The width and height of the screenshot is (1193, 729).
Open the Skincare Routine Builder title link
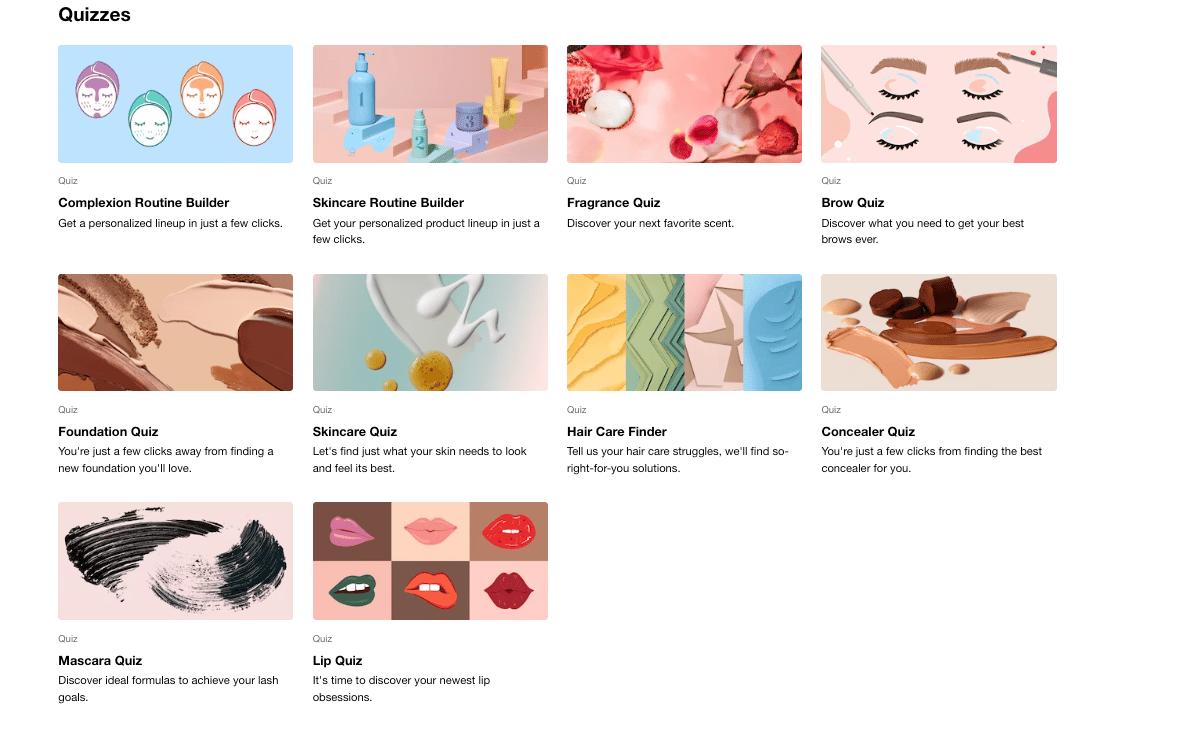(388, 202)
